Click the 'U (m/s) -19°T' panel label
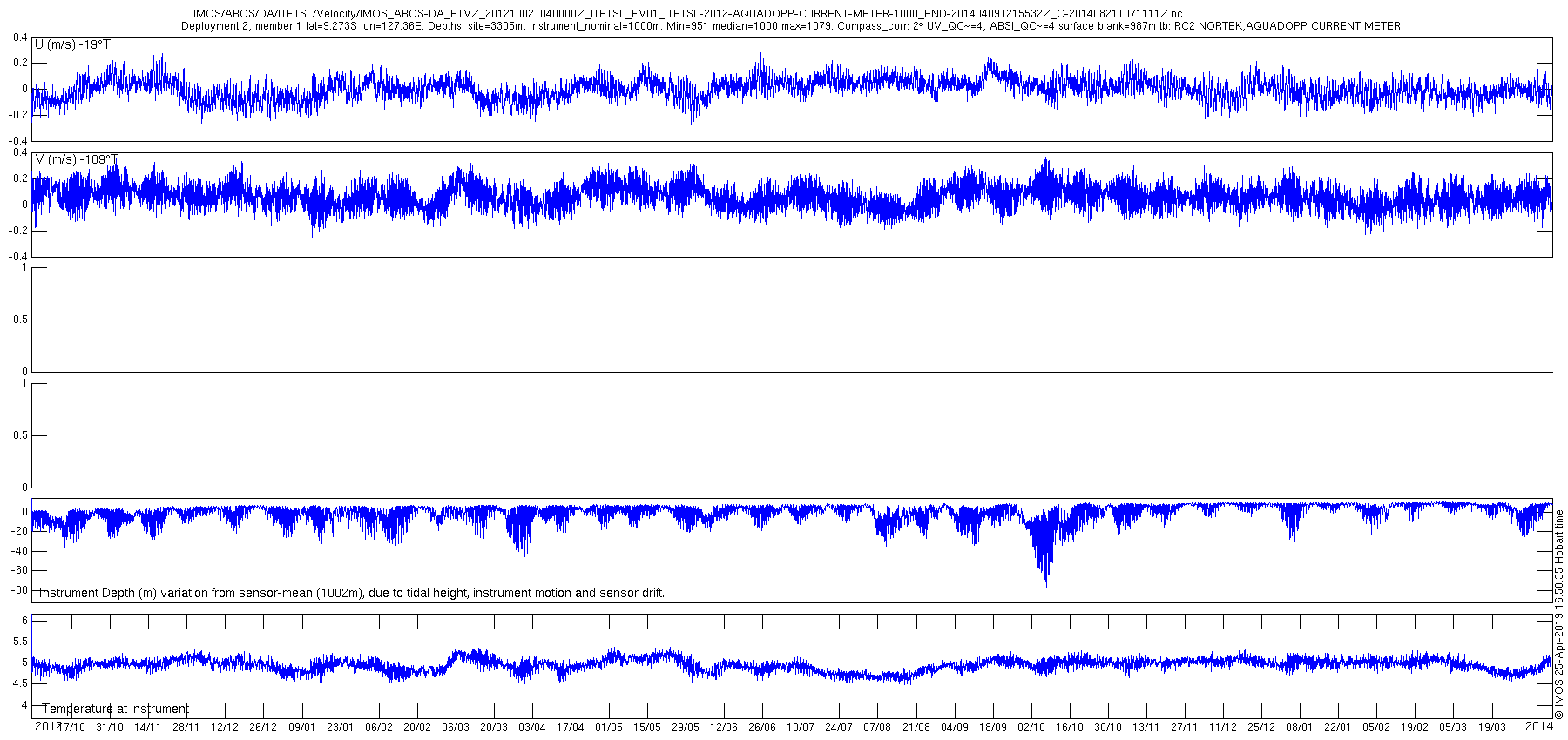1568x740 pixels. 73,44
